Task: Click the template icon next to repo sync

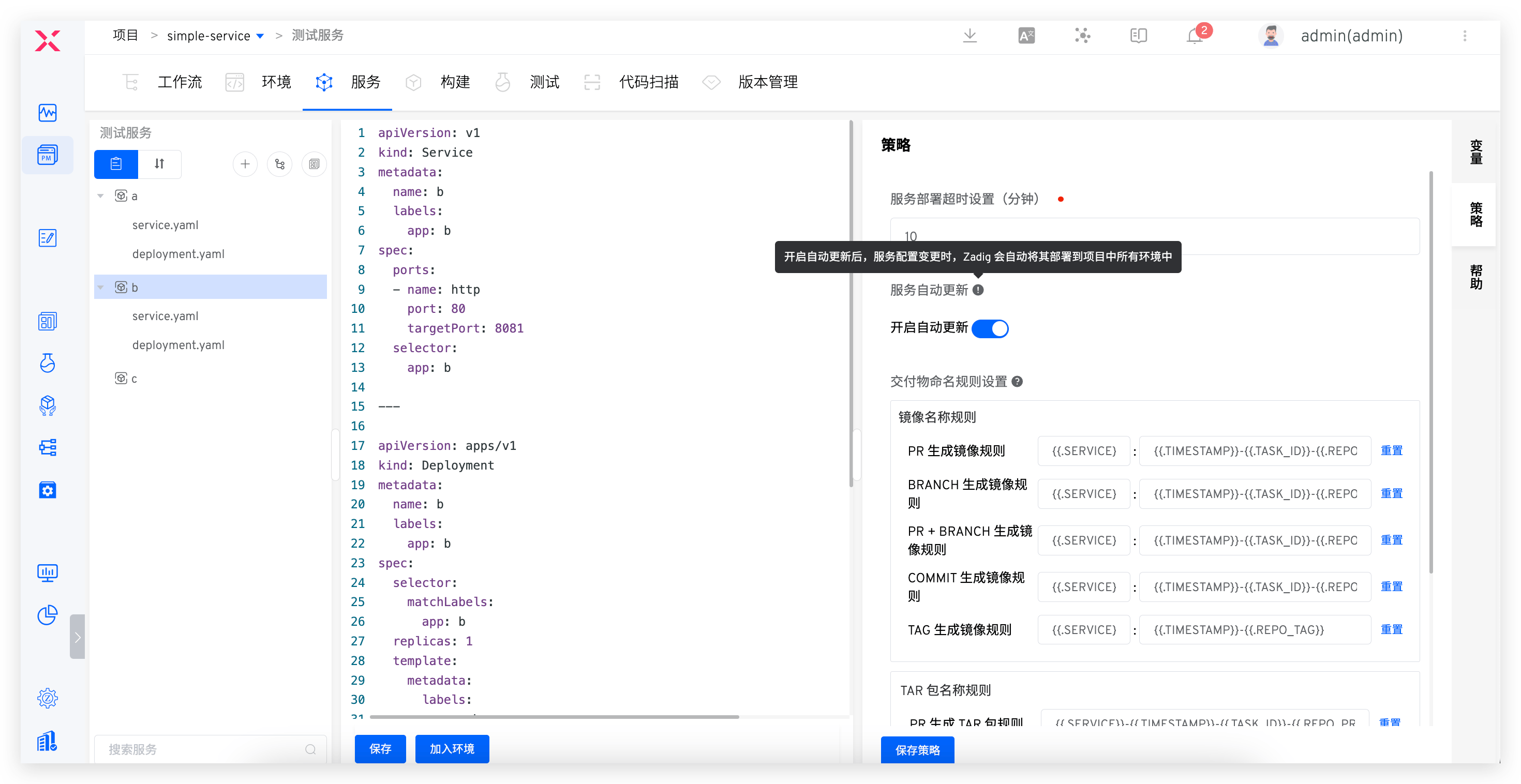Action: coord(314,163)
